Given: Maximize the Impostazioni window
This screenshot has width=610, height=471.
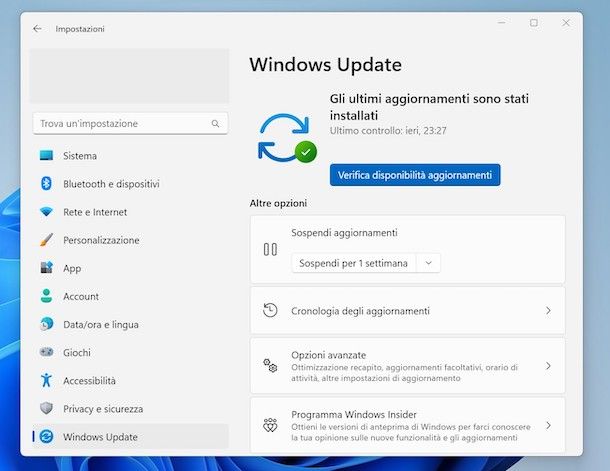Looking at the screenshot, I should [x=534, y=23].
